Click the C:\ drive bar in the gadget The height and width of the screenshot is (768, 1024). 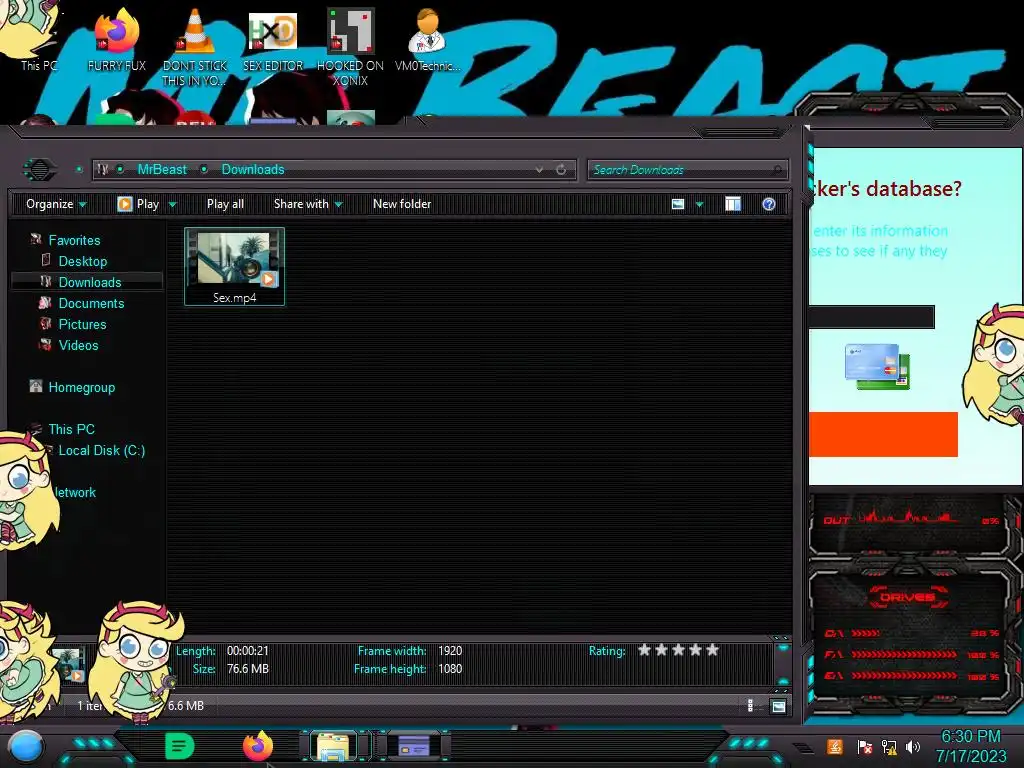(x=912, y=633)
